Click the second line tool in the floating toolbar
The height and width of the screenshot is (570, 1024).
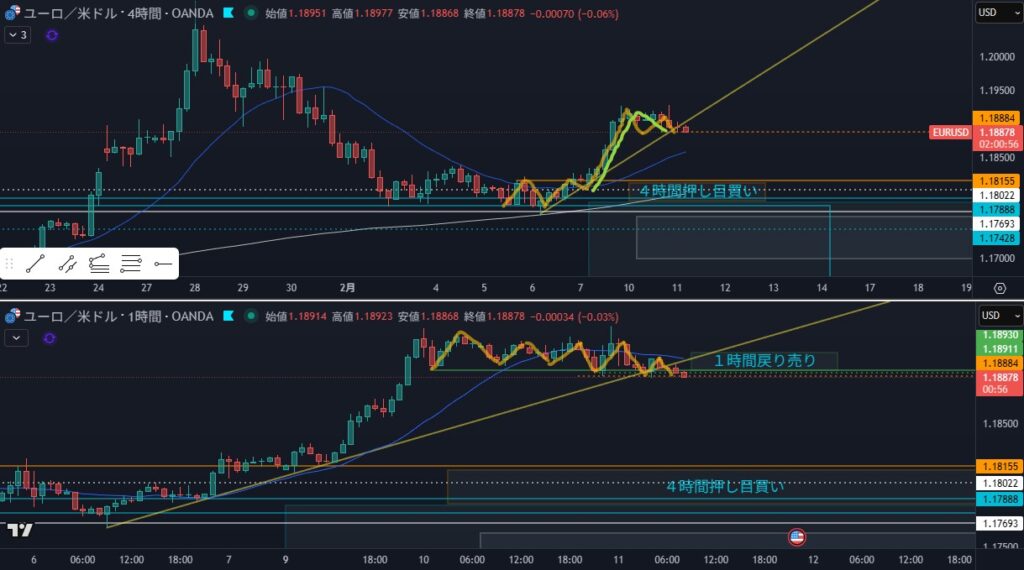67,264
